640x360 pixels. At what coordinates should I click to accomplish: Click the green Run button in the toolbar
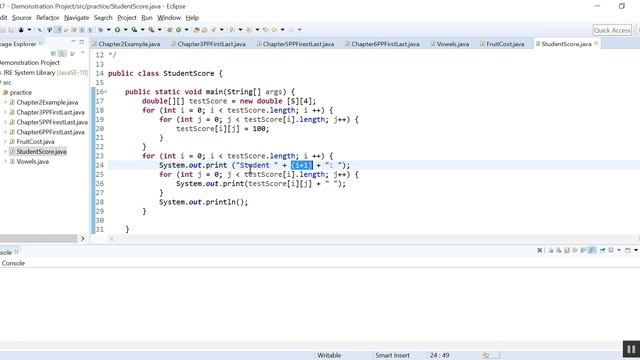(117, 30)
